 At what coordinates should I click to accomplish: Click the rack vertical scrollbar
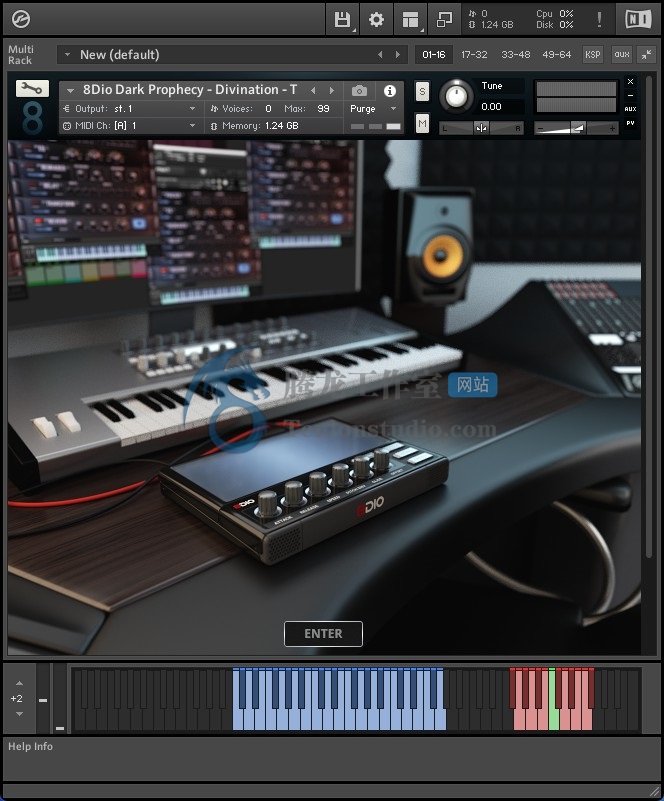649,317
